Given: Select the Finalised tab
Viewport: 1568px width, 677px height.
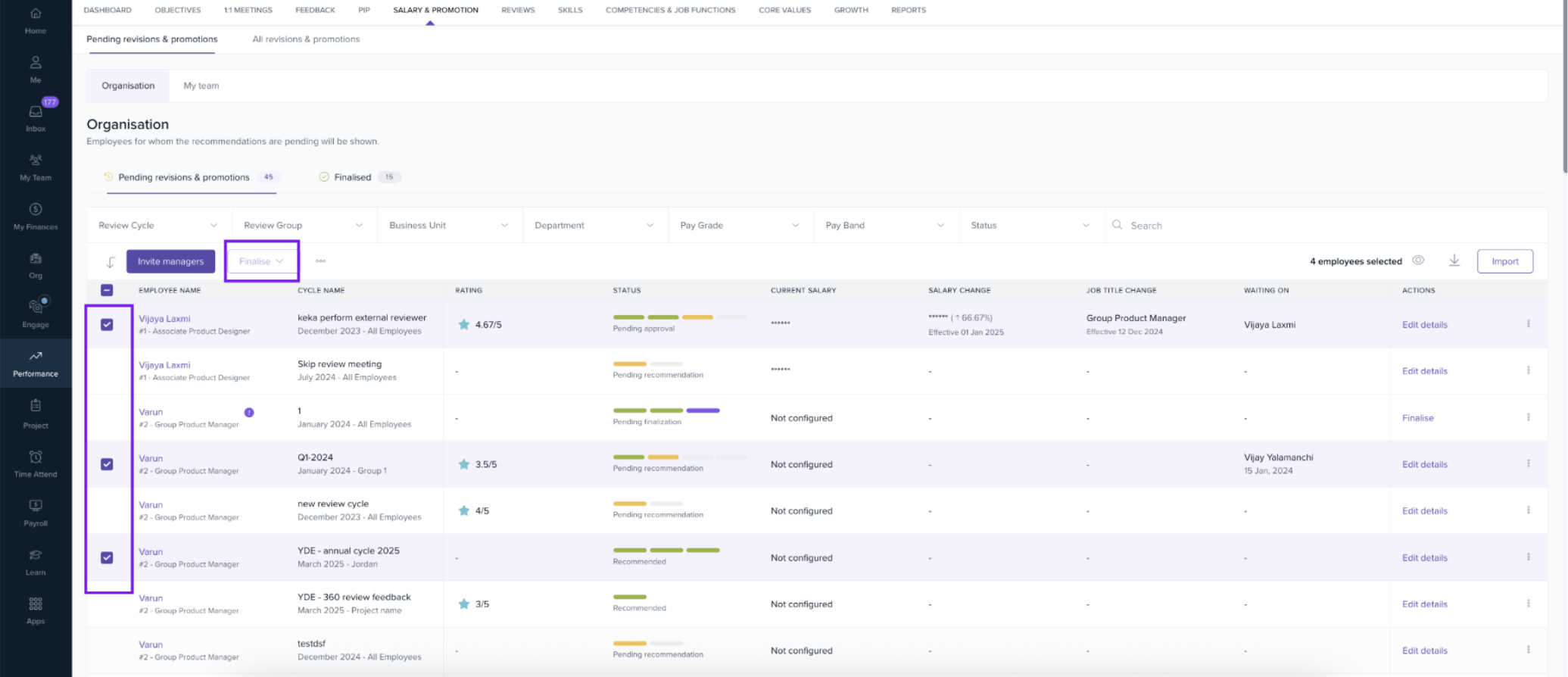Looking at the screenshot, I should tap(352, 177).
